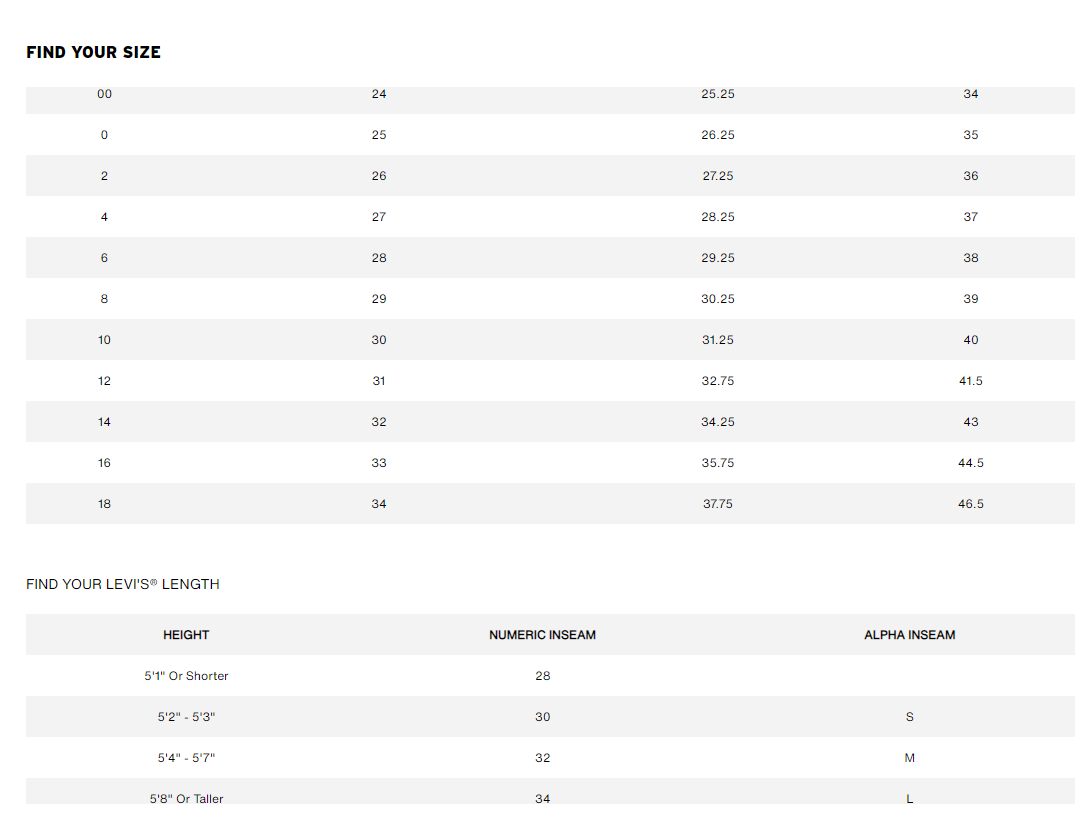Viewport: 1075px width, 814px height.
Task: Click the NUMERIC INSEAM column header
Action: pos(542,635)
